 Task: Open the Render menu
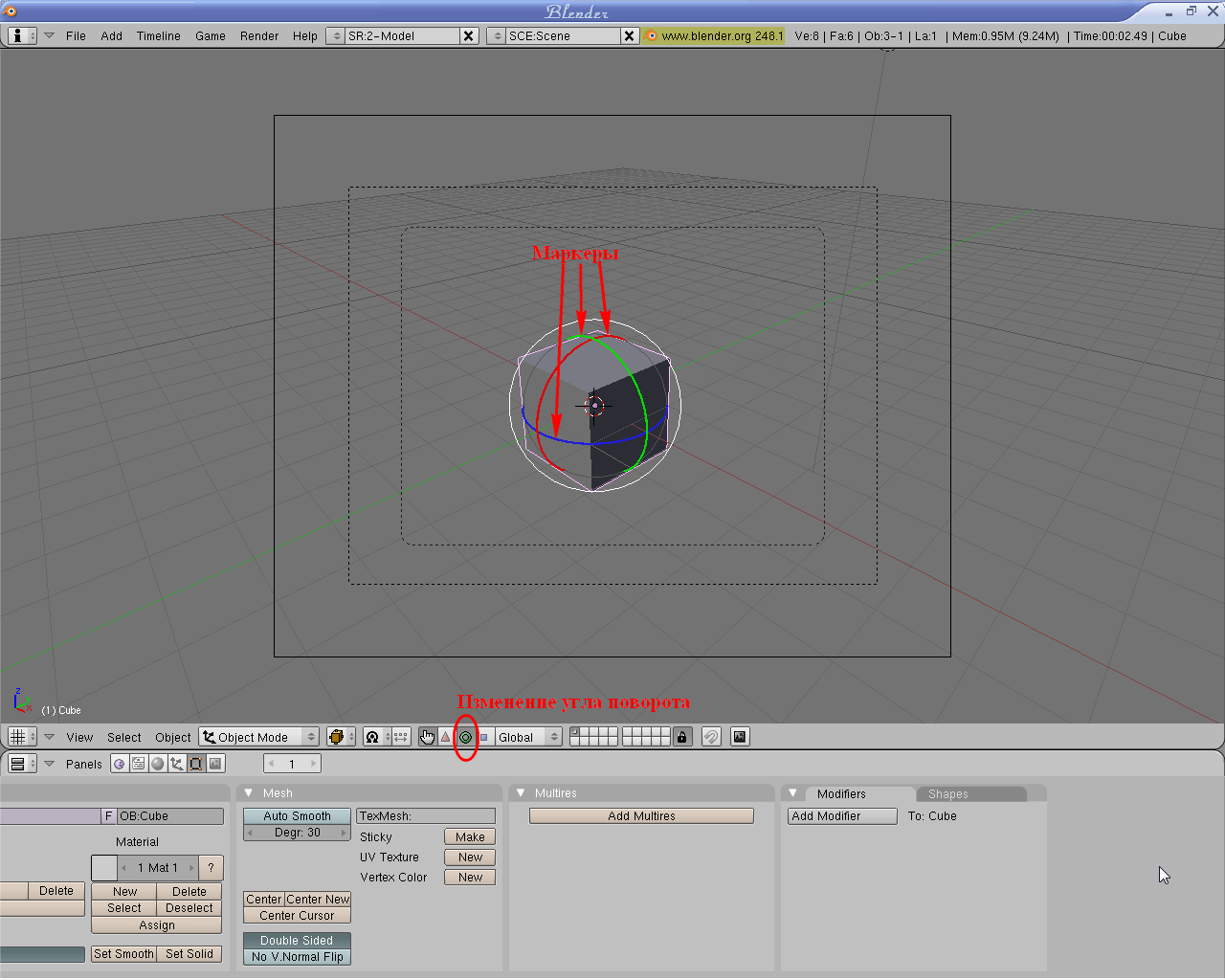tap(258, 36)
